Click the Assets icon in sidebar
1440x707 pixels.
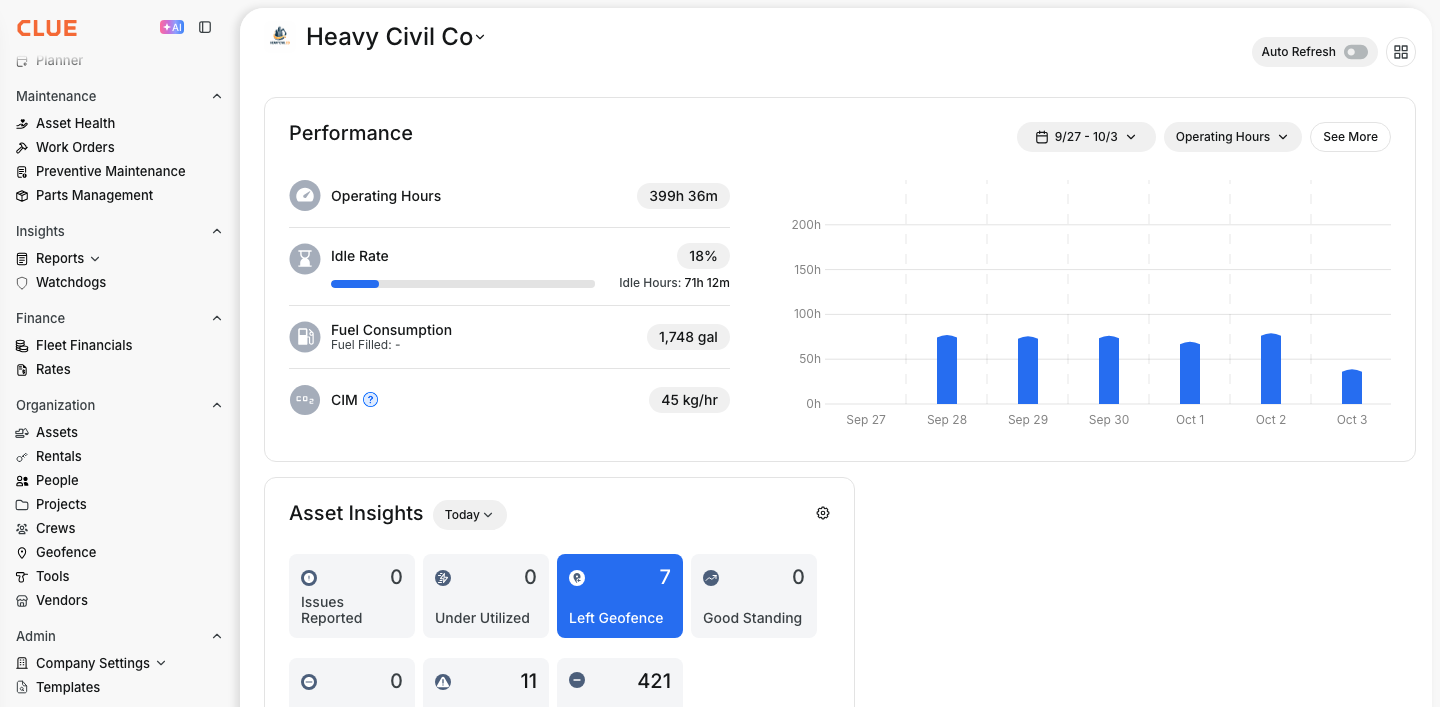click(22, 432)
